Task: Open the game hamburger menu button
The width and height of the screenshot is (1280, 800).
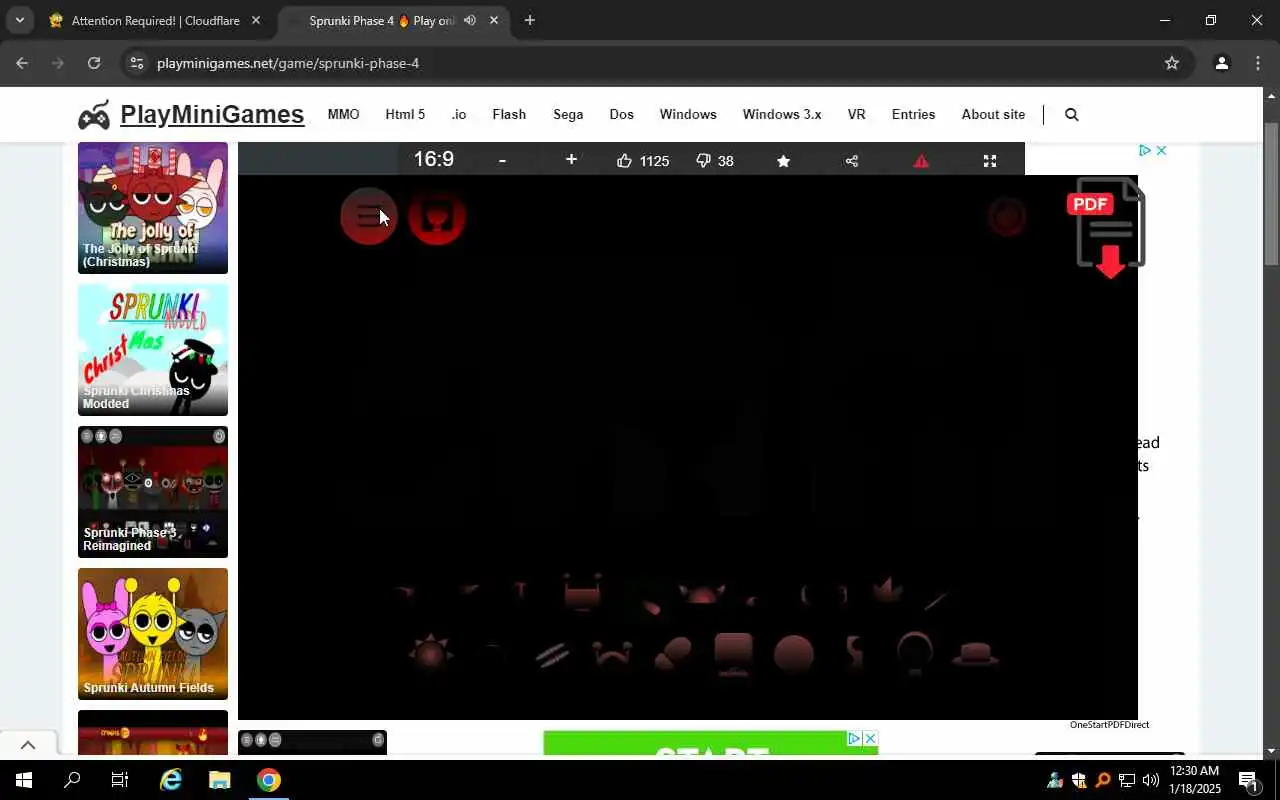Action: 368,216
